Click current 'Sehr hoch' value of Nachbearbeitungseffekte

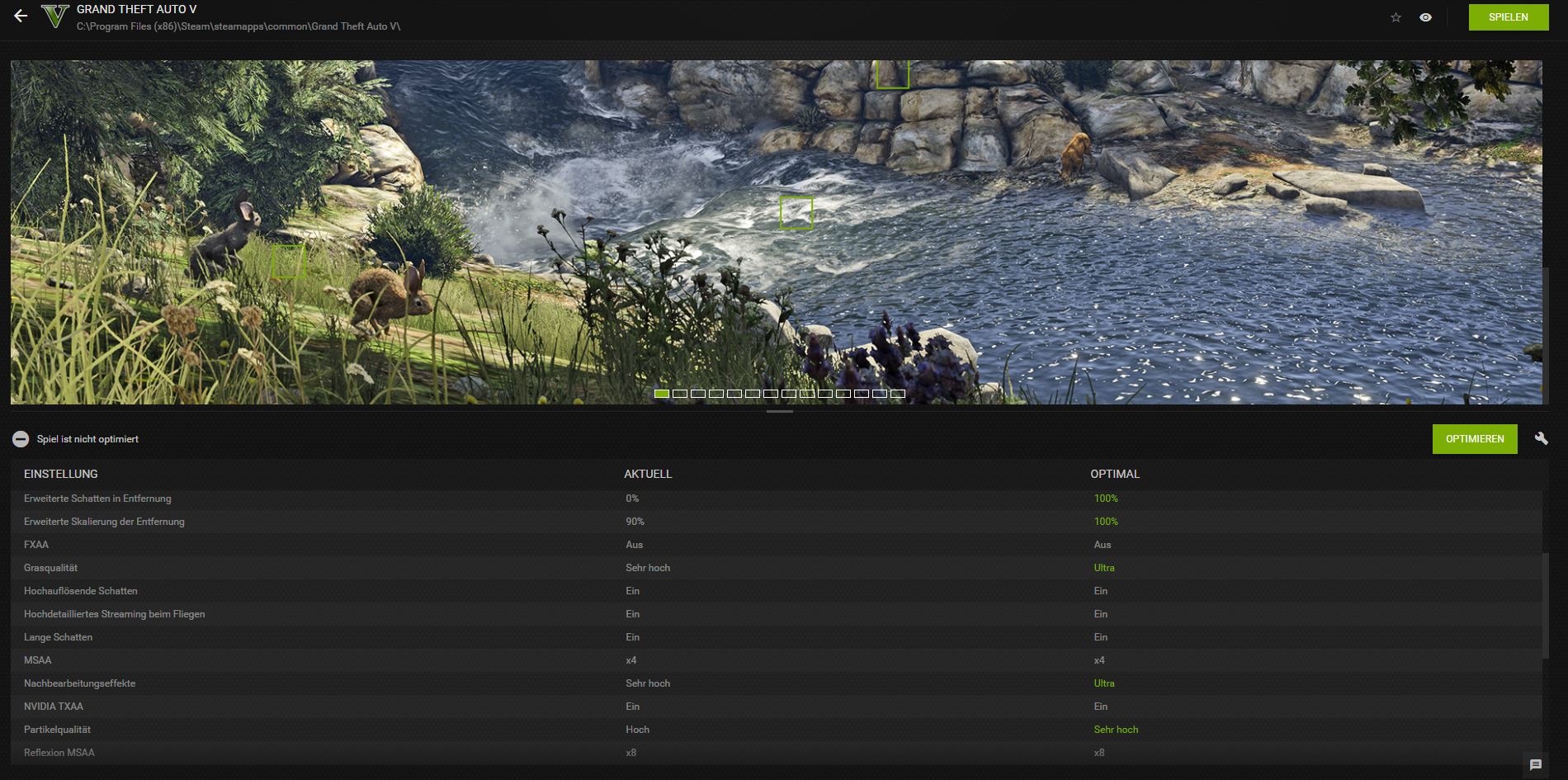648,683
